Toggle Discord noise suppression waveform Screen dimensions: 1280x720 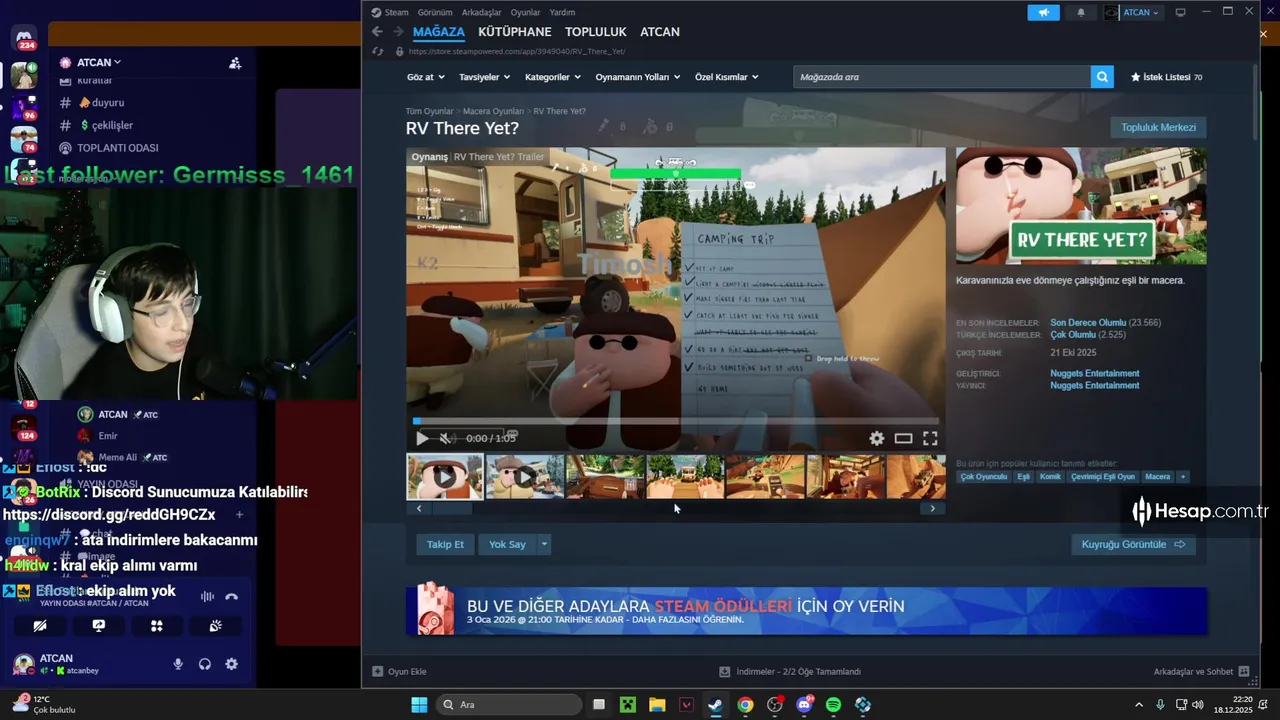pos(207,597)
